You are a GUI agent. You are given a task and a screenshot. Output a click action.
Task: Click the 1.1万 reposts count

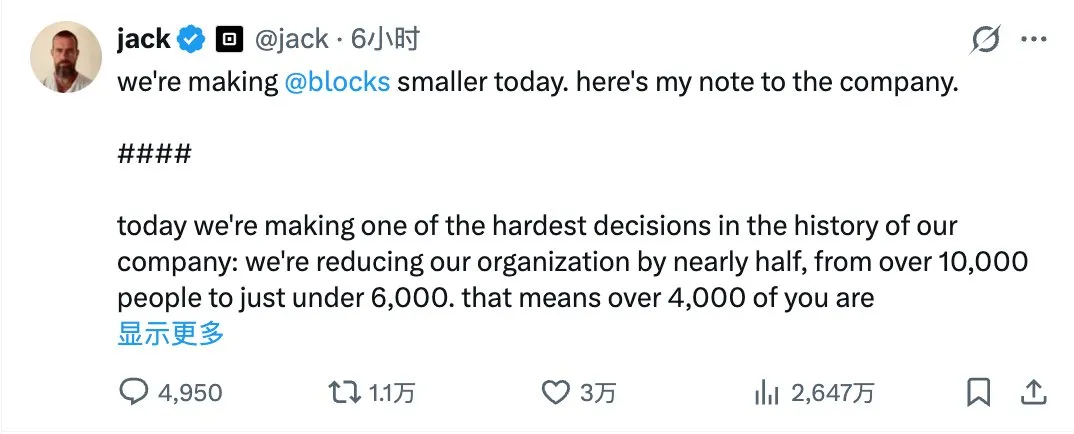point(391,393)
